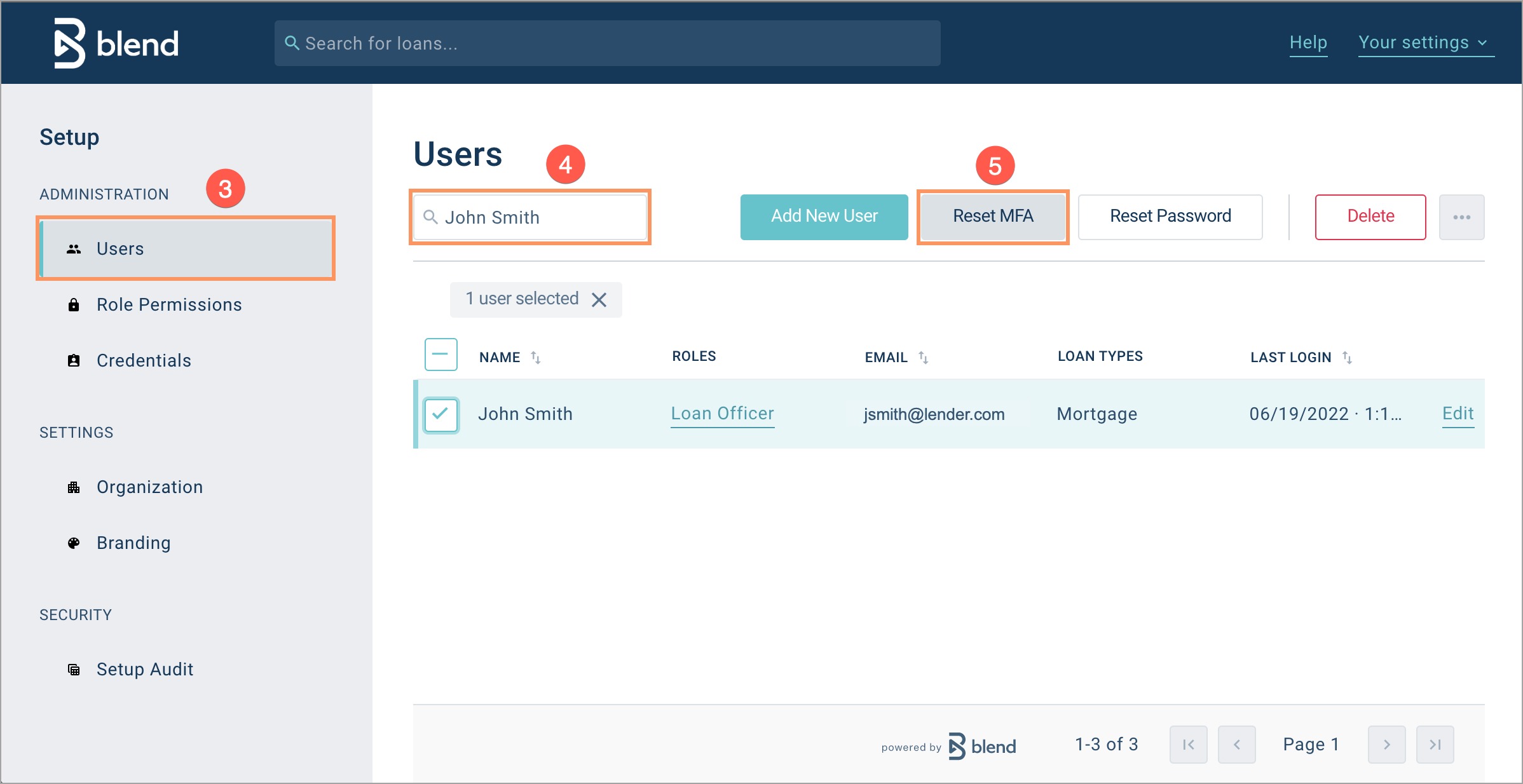Viewport: 1523px width, 784px height.
Task: Click the Blend logo in header
Action: [x=116, y=43]
